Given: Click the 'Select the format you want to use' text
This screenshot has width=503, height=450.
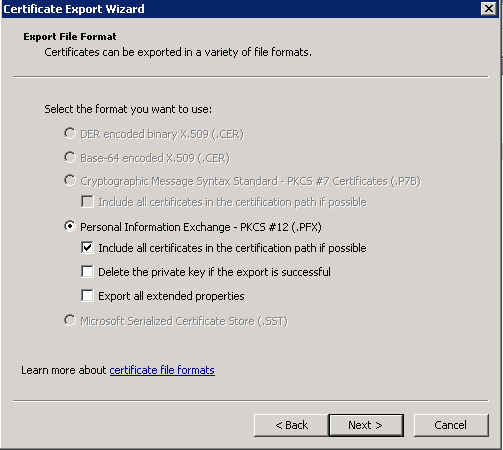Looking at the screenshot, I should pos(128,109).
